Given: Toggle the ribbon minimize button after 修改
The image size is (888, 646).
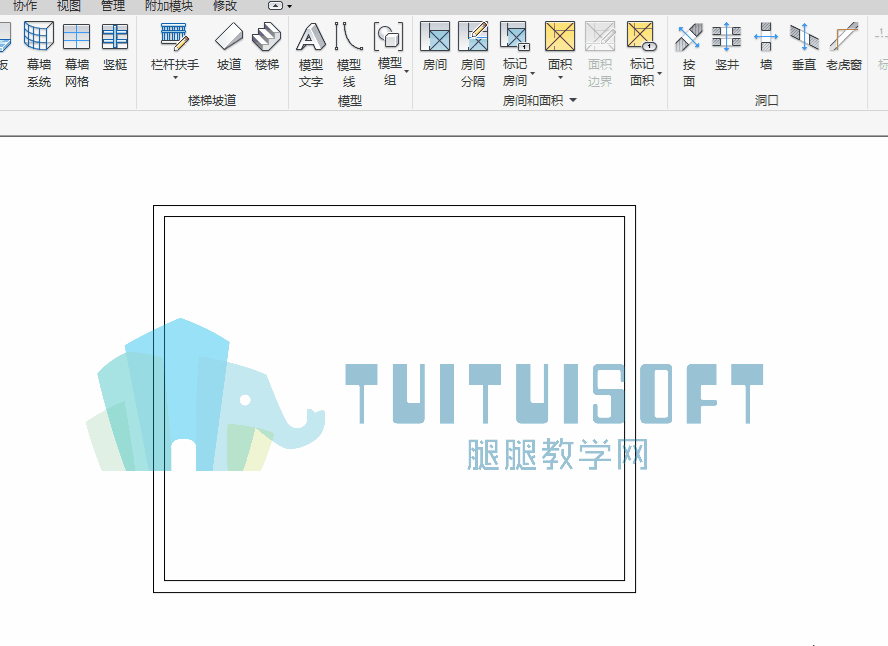Looking at the screenshot, I should point(276,6).
